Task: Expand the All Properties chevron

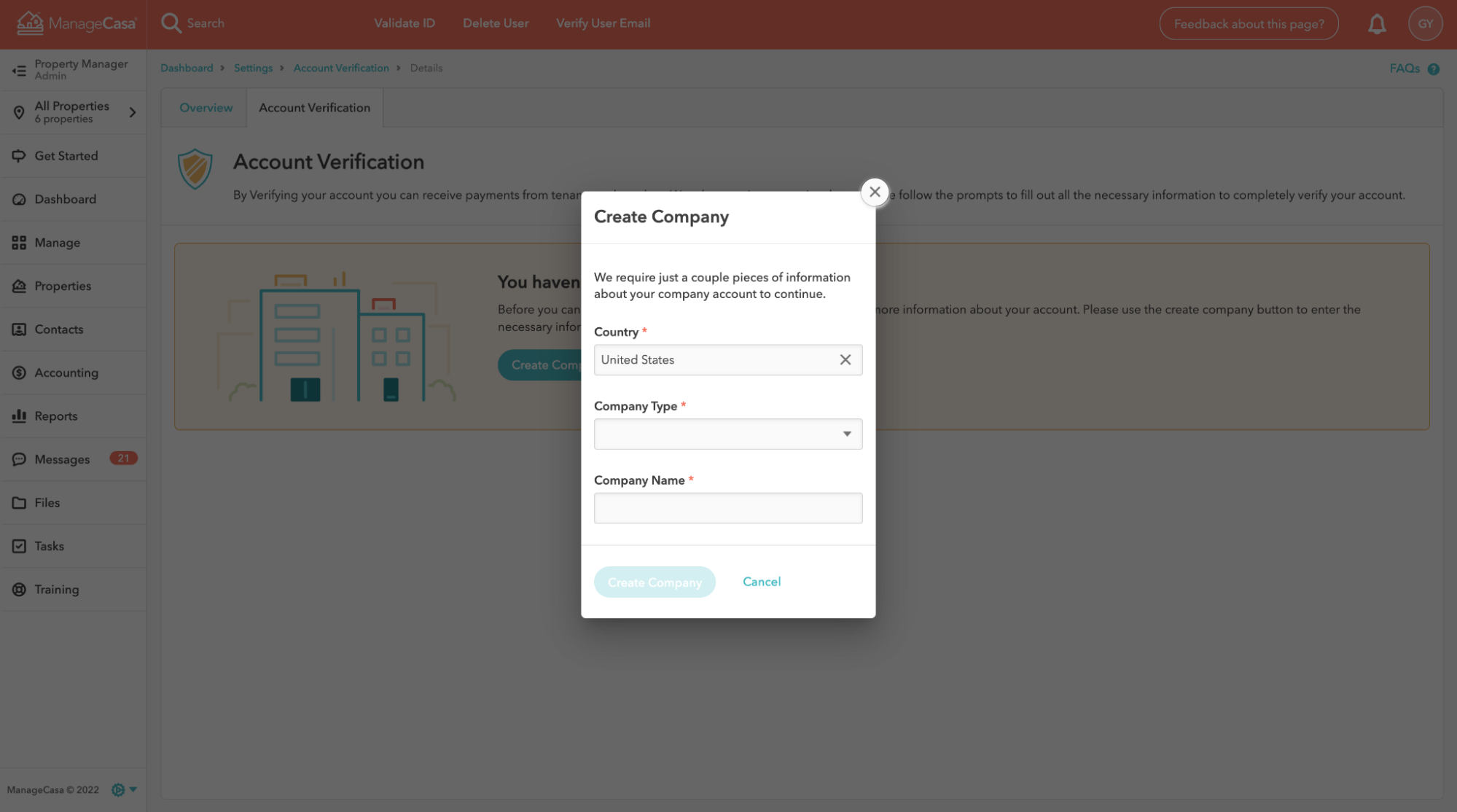Action: 133,112
